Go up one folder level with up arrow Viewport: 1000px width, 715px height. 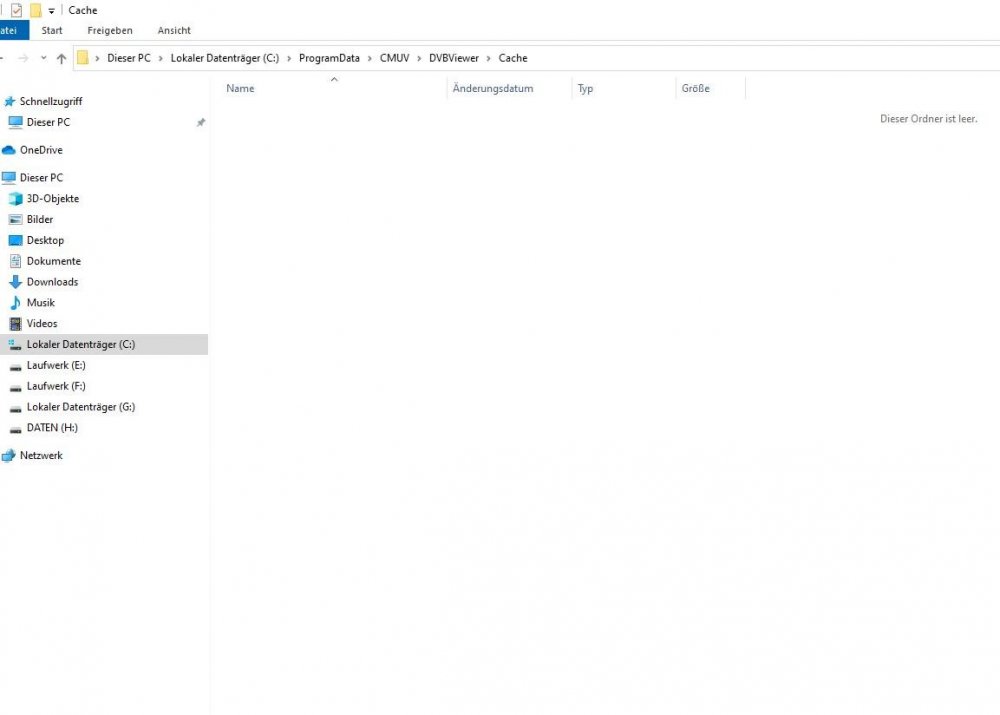tap(61, 59)
